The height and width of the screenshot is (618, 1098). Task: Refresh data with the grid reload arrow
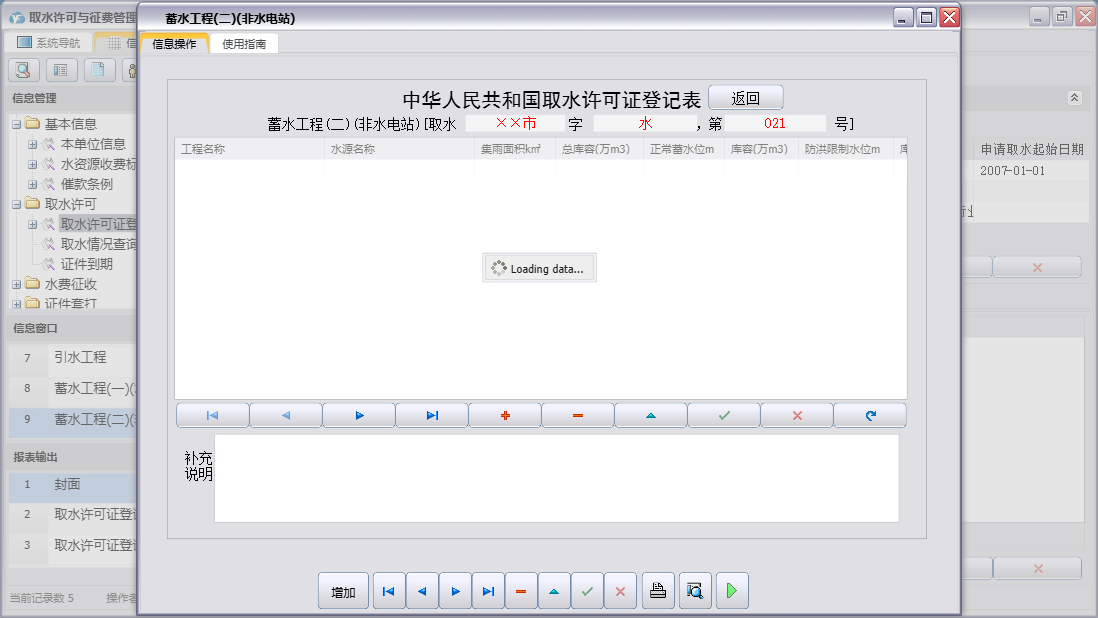point(870,415)
